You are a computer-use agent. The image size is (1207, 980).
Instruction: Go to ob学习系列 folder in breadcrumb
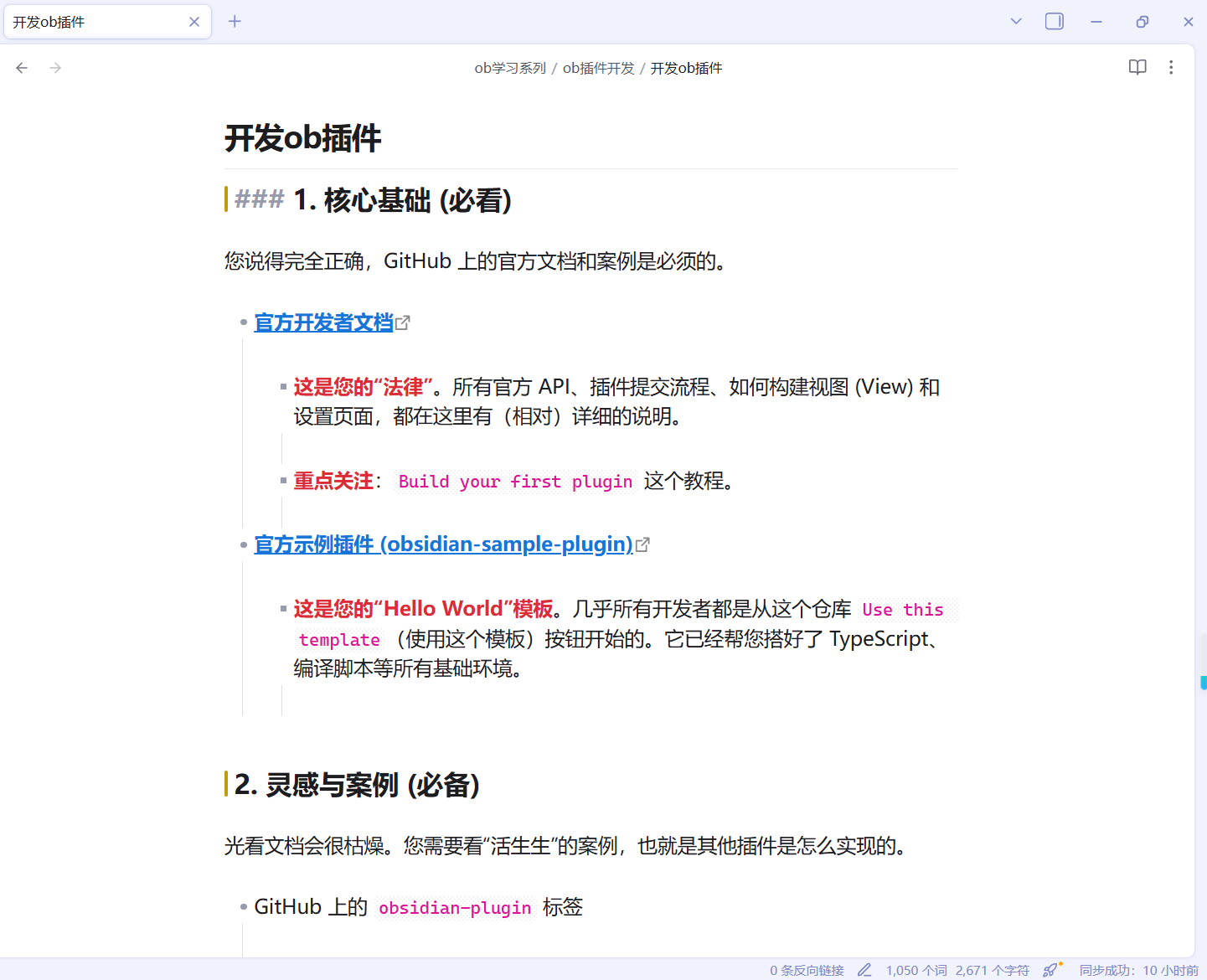pos(510,69)
